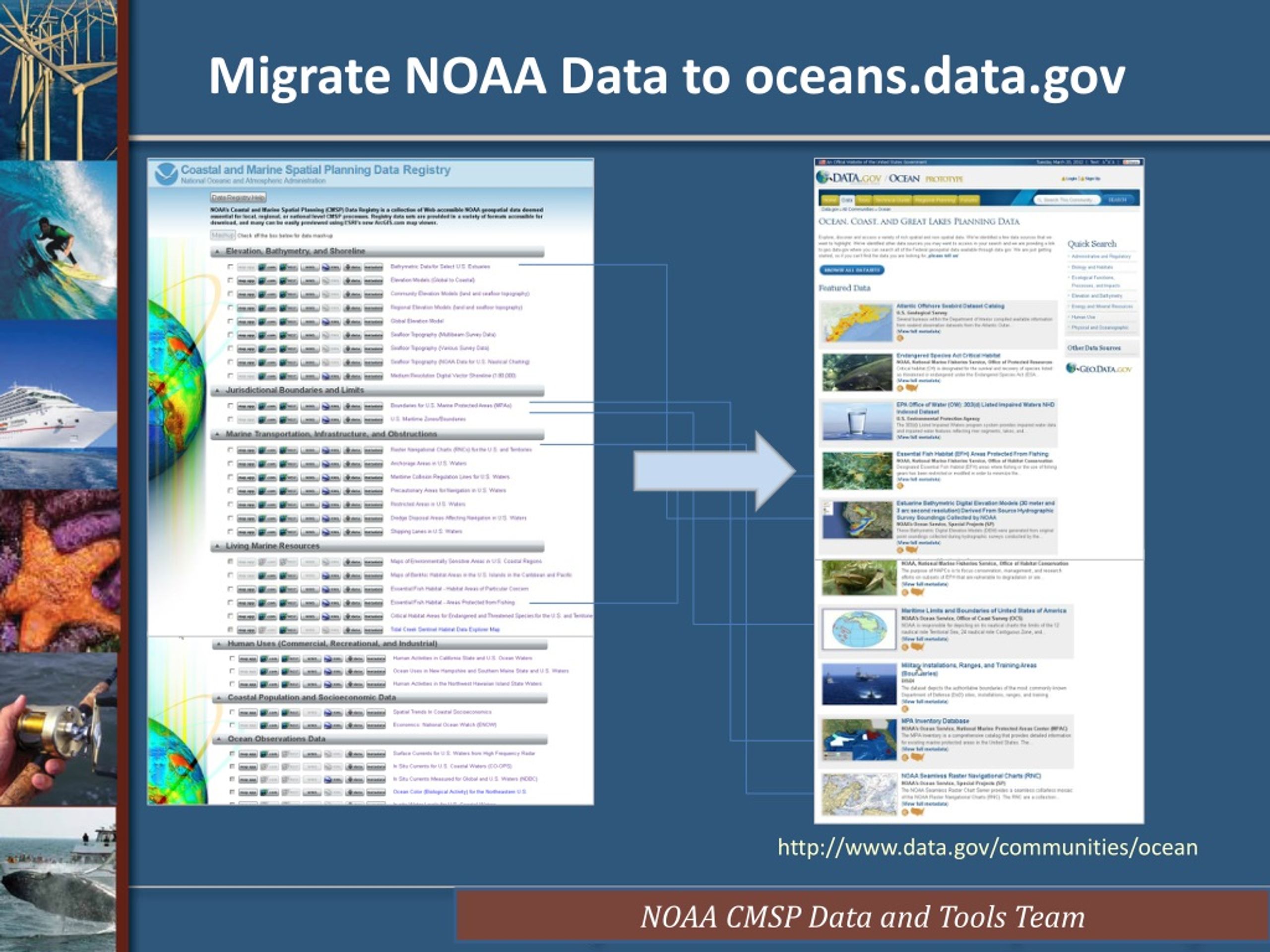Open the map app button for Restricted Areas in U.S. Waters
Image resolution: width=1270 pixels, height=952 pixels.
click(x=246, y=504)
